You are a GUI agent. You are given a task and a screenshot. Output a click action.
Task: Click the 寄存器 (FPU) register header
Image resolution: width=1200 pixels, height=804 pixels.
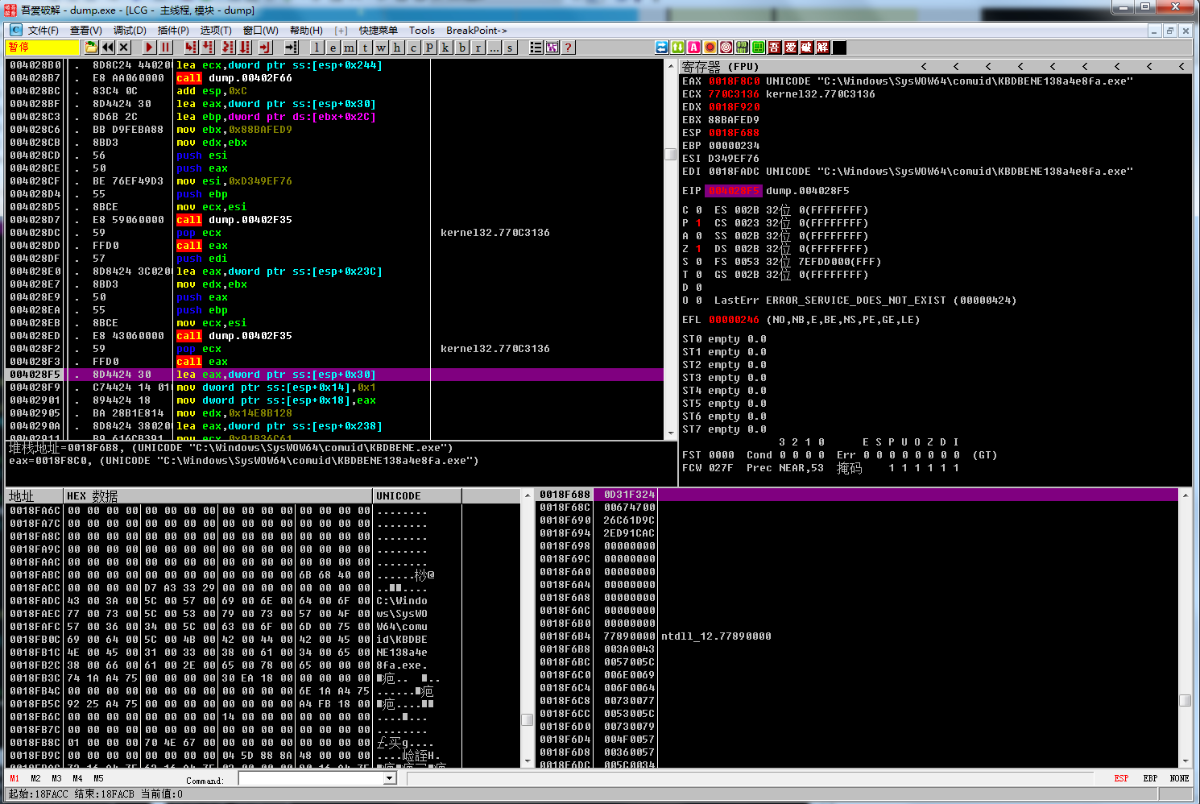pyautogui.click(x=722, y=66)
